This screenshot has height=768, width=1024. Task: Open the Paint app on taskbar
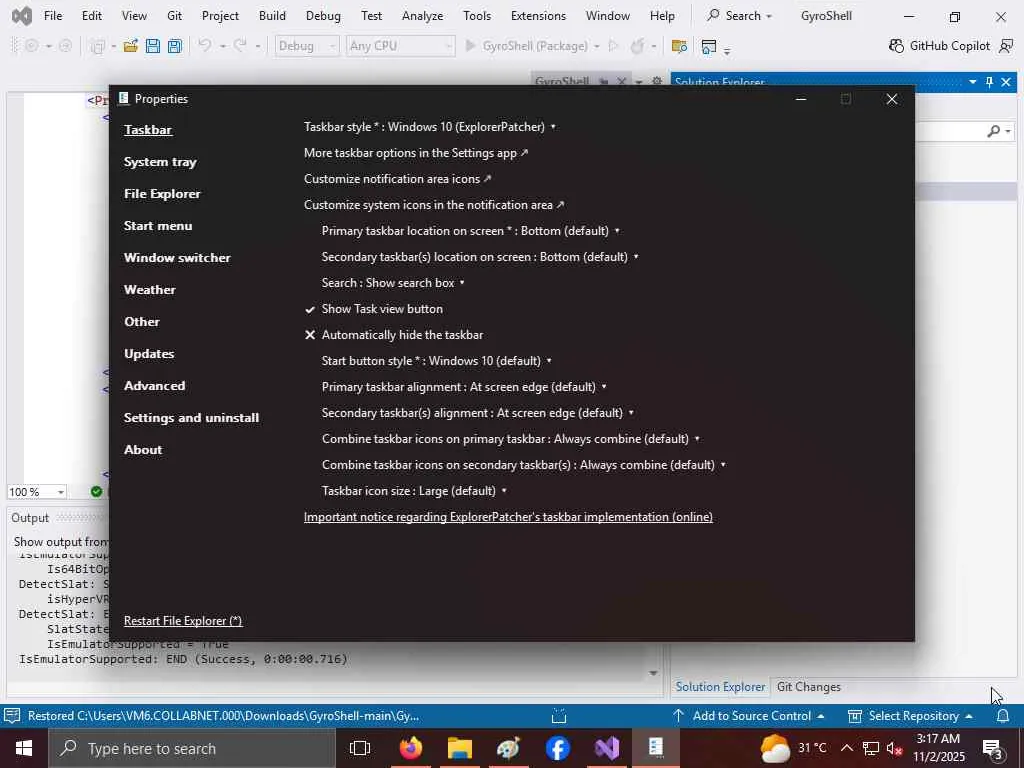click(509, 748)
